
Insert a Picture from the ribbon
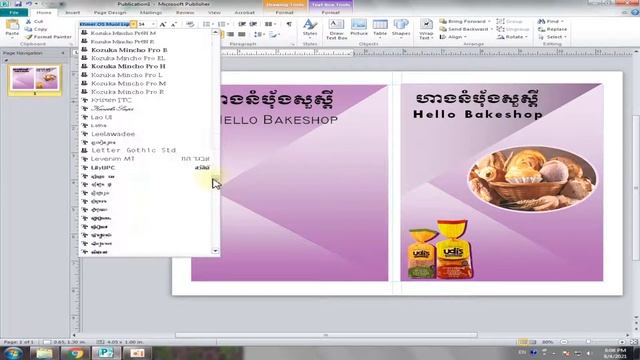[359, 29]
